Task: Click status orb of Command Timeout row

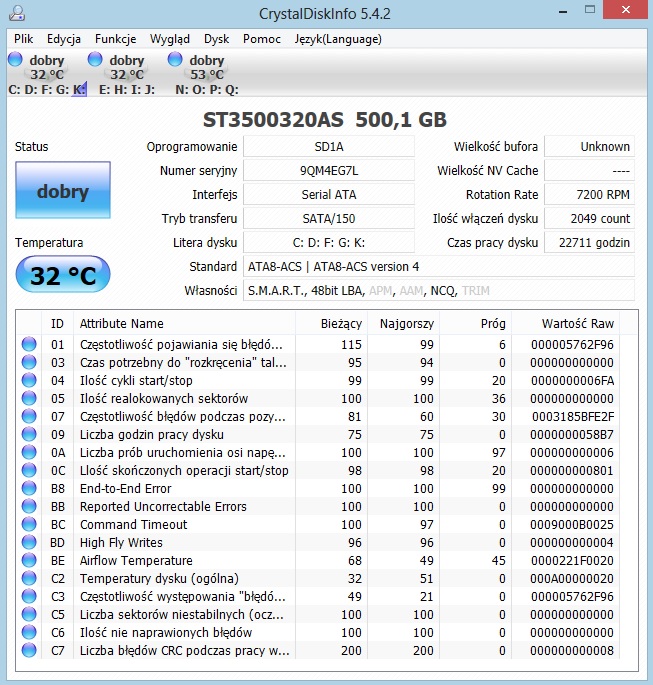Action: point(29,524)
